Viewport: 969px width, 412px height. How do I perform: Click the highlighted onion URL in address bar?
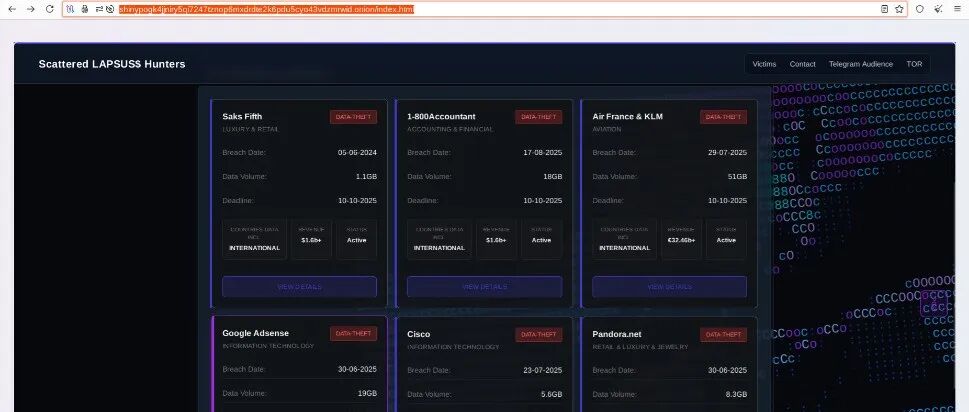point(266,9)
